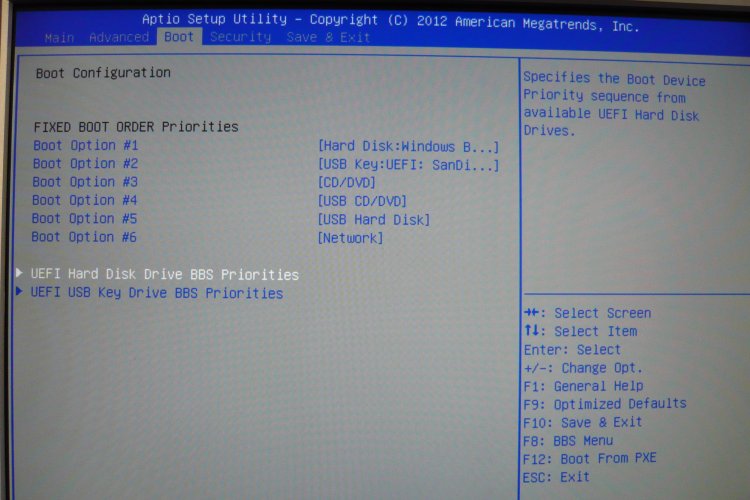Image resolution: width=750 pixels, height=500 pixels.
Task: Open the Advanced tab
Action: pyautogui.click(x=119, y=37)
